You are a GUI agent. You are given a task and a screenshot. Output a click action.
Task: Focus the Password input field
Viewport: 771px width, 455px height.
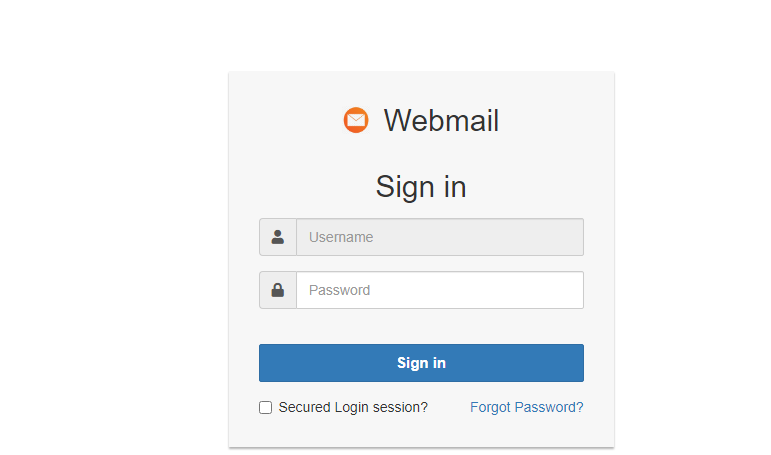pyautogui.click(x=440, y=290)
